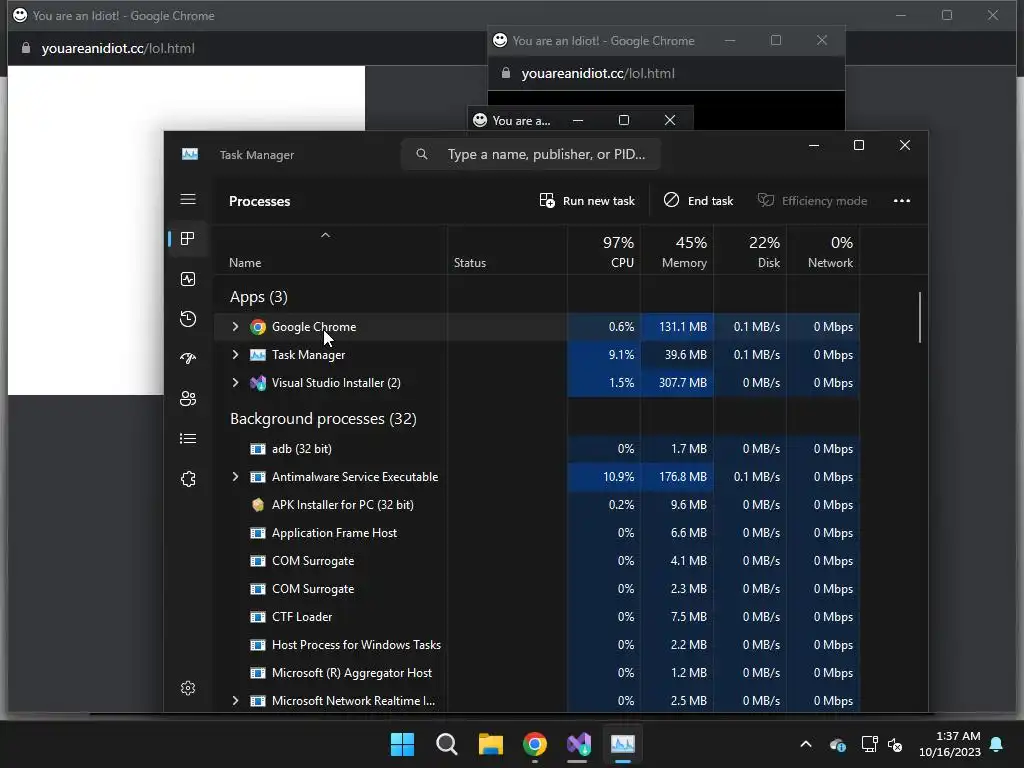Open the three-dots more options menu
This screenshot has height=768, width=1024.
902,200
